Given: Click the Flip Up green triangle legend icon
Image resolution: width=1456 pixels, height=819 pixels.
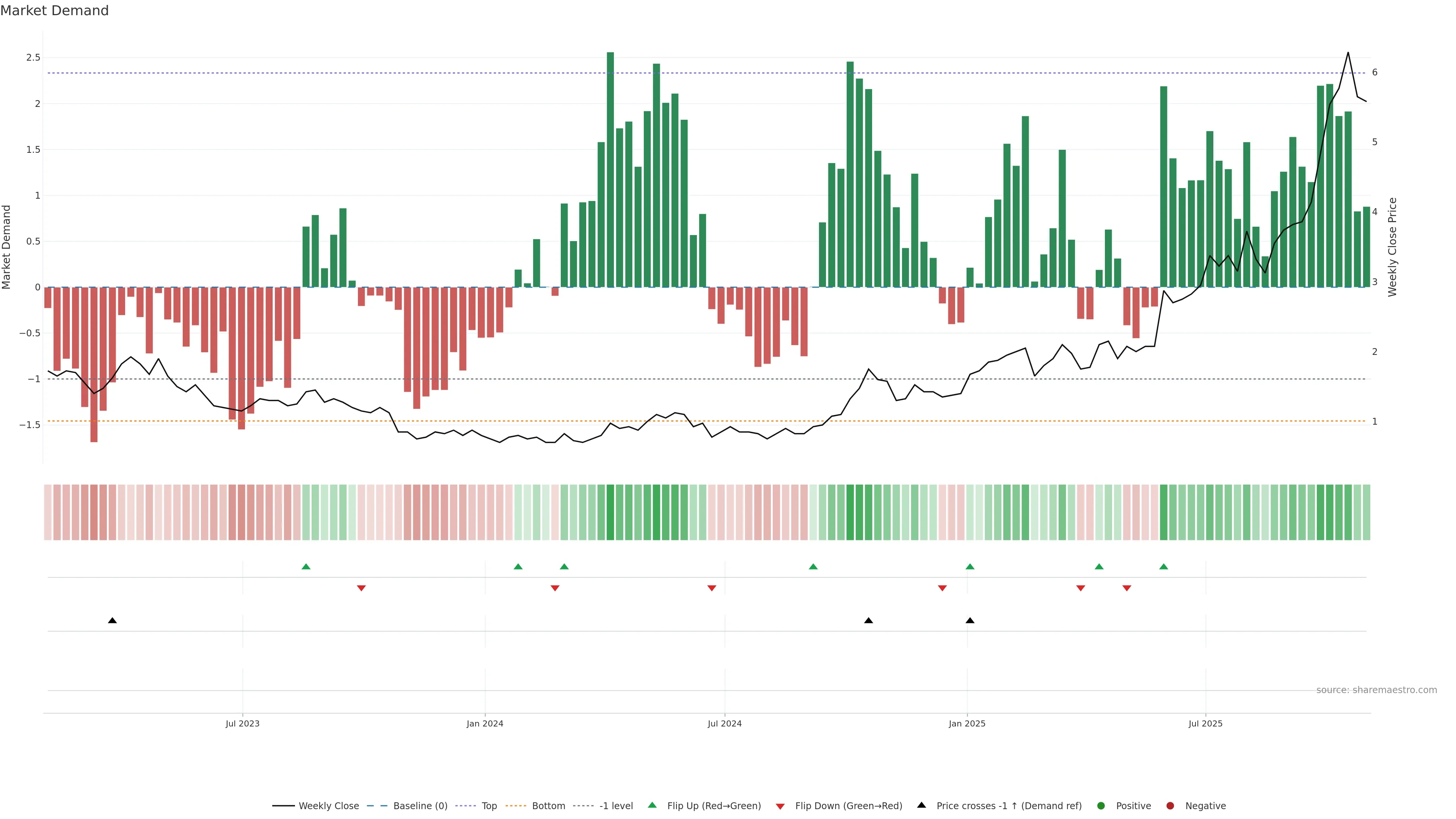Looking at the screenshot, I should (x=652, y=805).
